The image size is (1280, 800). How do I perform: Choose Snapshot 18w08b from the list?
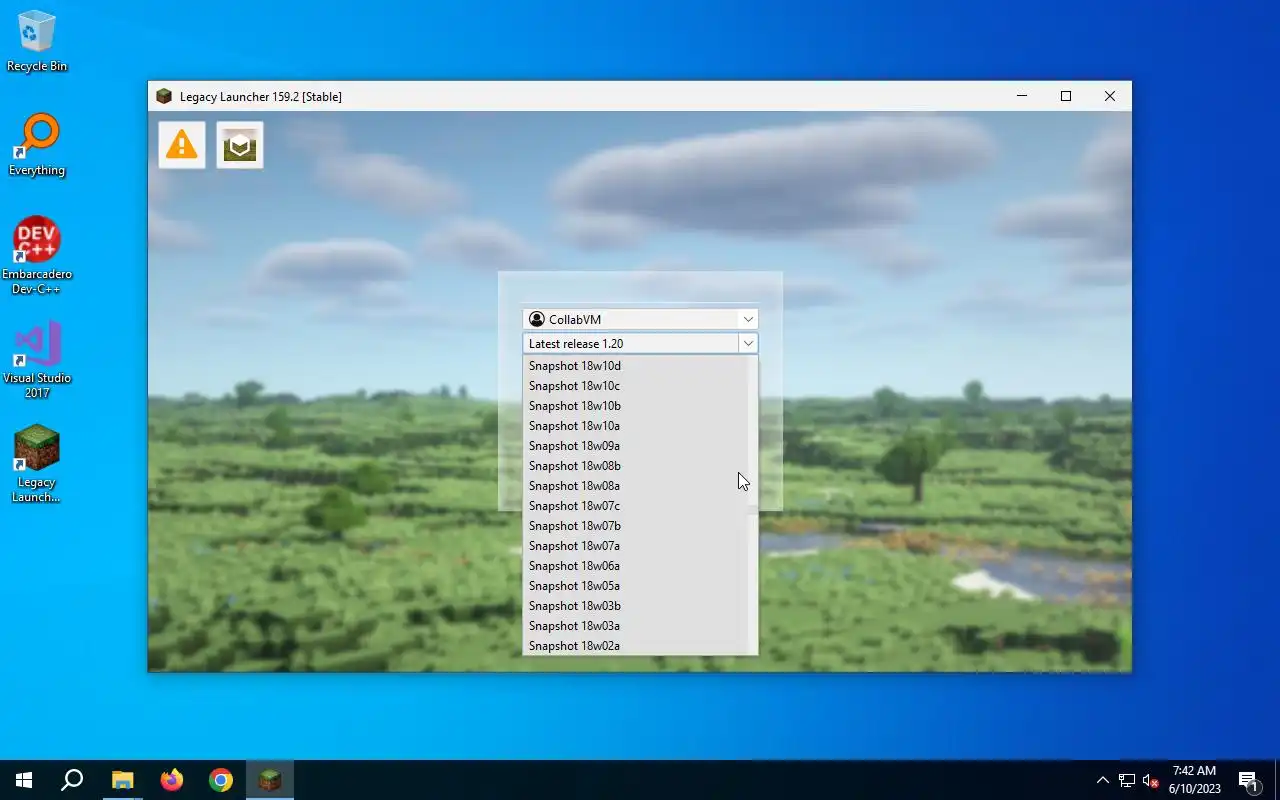pos(635,466)
